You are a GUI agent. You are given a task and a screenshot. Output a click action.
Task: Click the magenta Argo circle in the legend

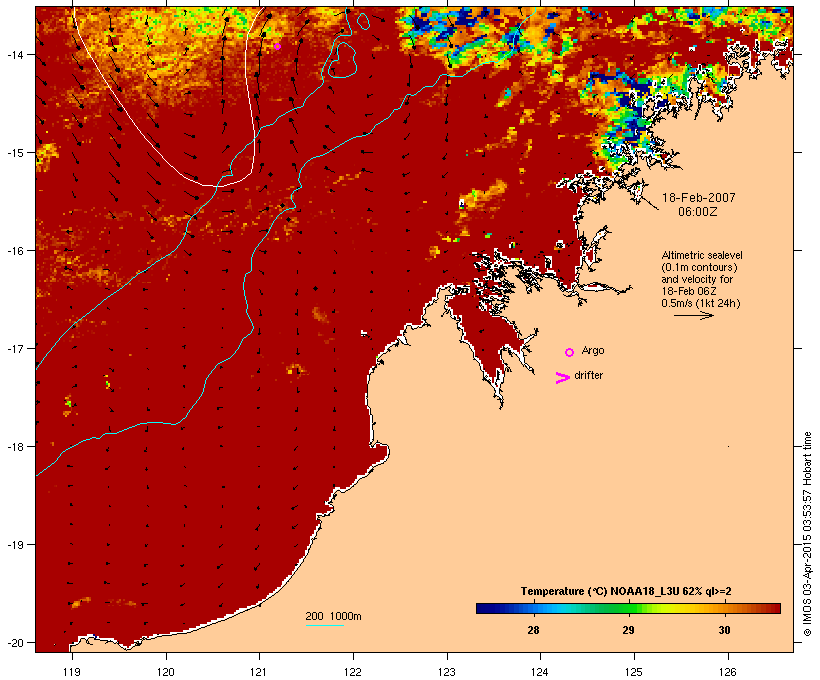click(x=570, y=353)
